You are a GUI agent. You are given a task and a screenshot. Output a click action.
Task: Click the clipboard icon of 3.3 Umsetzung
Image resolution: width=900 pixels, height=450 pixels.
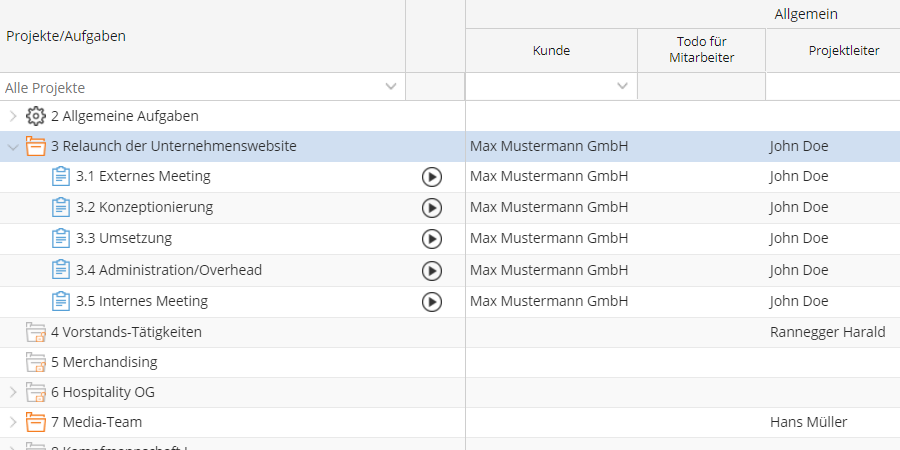61,238
